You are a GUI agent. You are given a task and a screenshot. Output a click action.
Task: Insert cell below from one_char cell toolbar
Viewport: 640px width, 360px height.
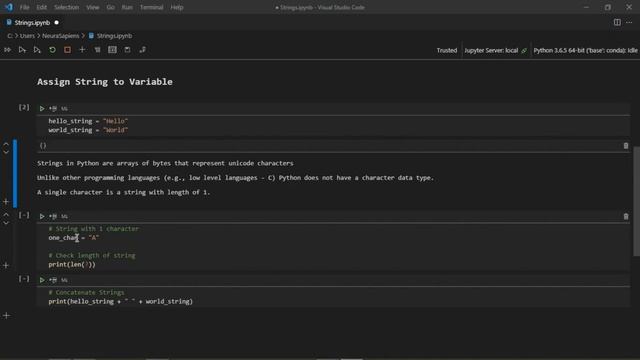click(53, 216)
